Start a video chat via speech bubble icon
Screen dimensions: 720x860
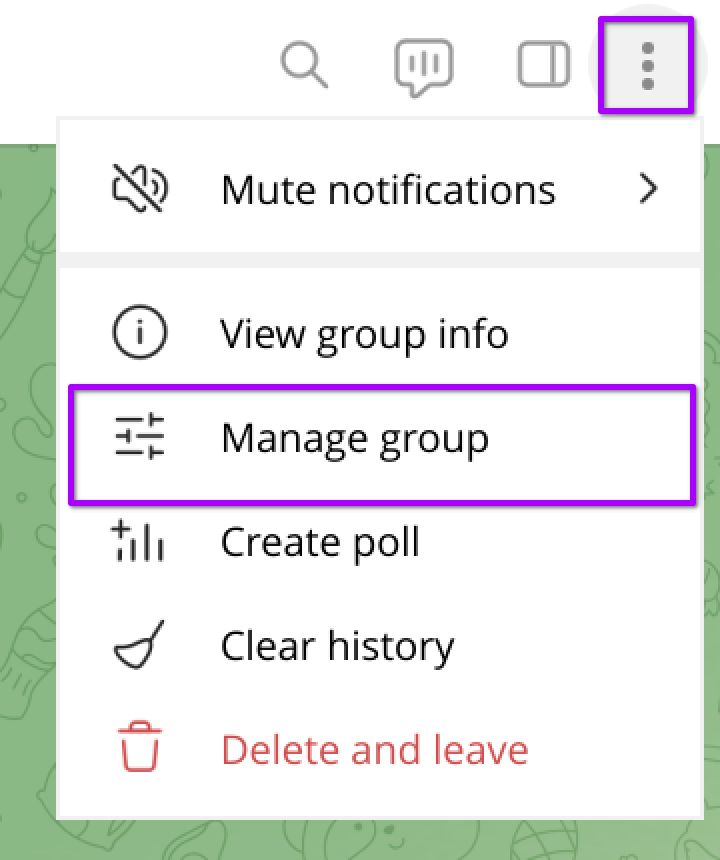click(423, 66)
